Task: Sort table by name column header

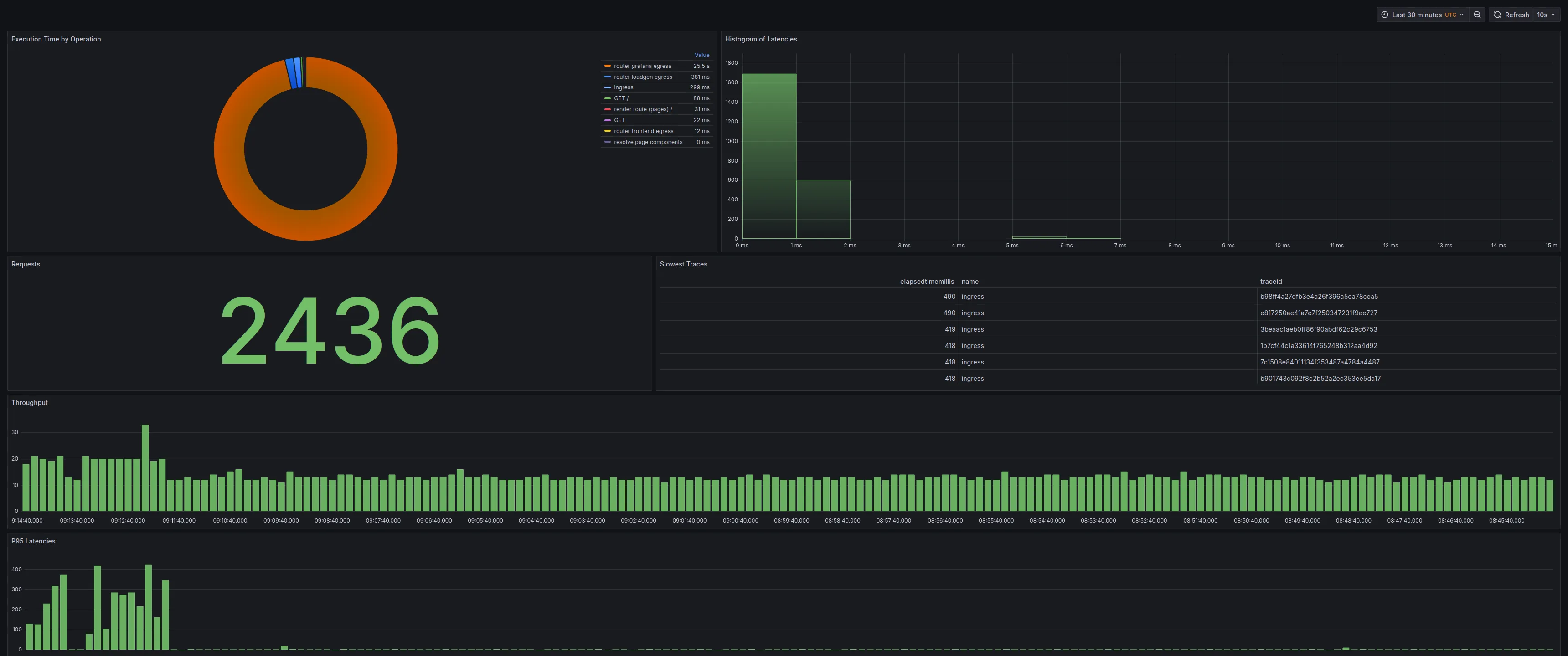Action: click(x=970, y=281)
